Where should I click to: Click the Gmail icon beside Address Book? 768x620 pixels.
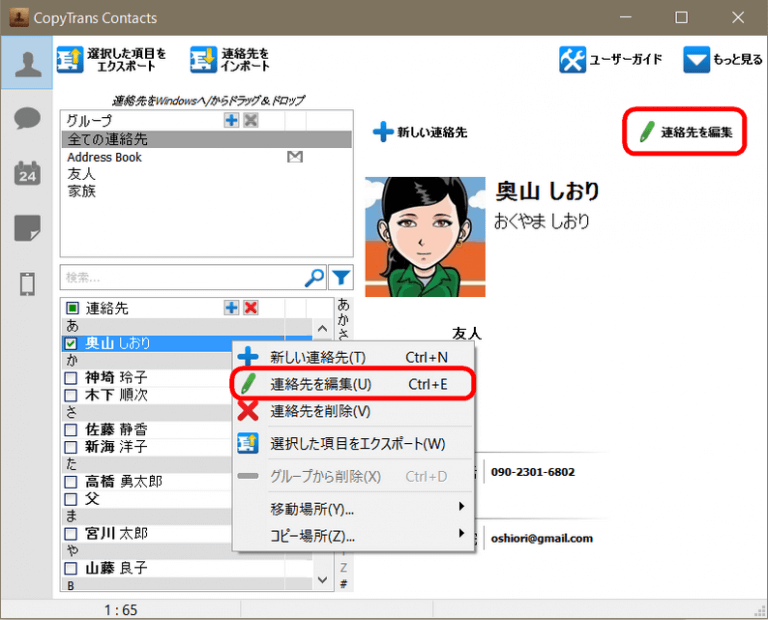click(x=295, y=157)
